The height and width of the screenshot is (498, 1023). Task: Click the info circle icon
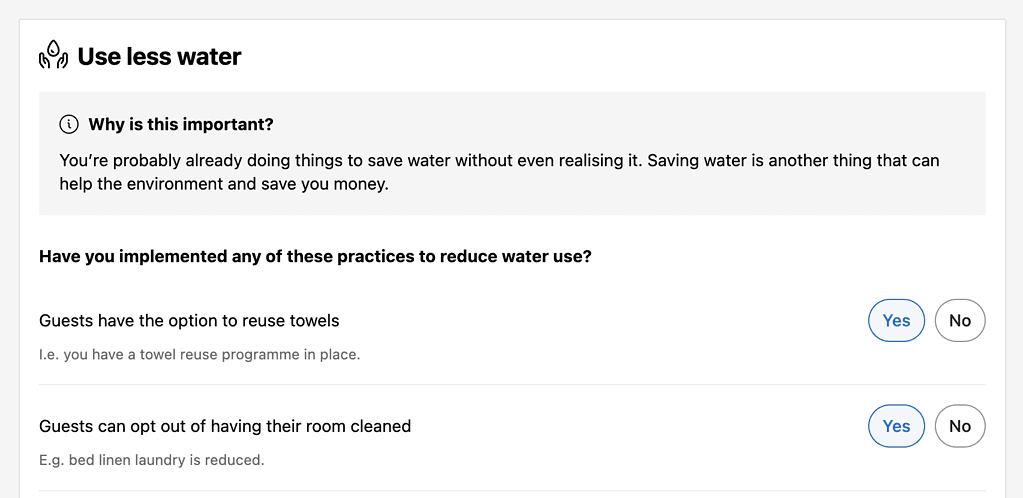pyautogui.click(x=69, y=124)
